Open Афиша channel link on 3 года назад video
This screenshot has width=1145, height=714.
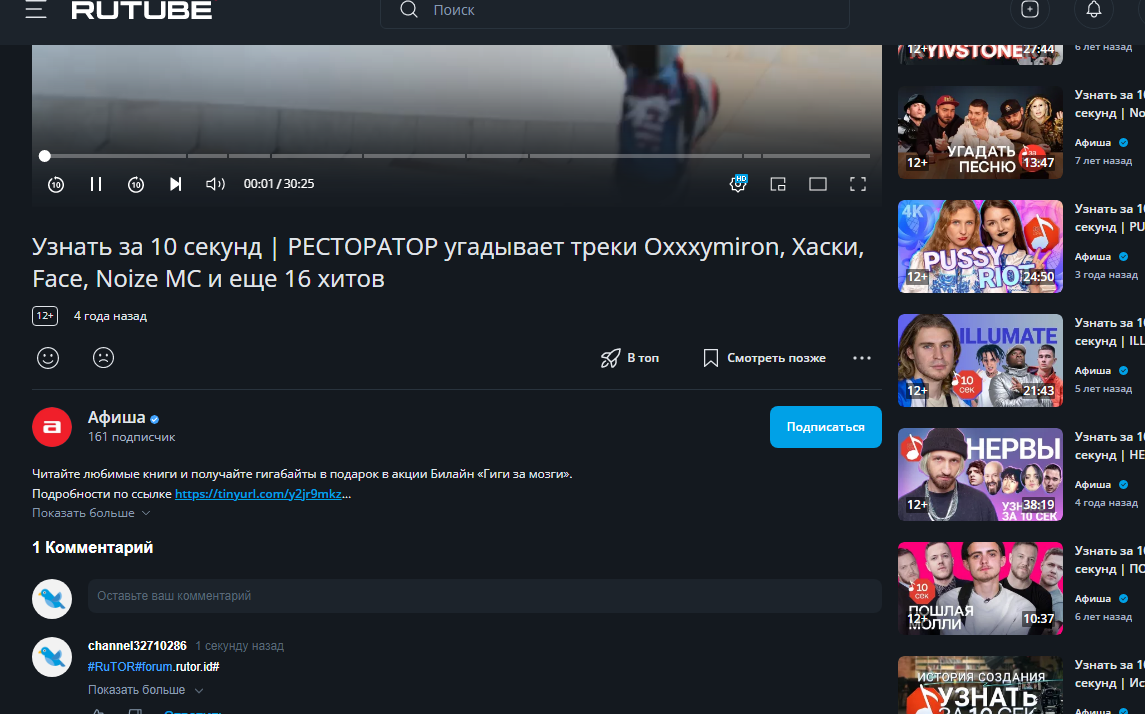[x=1093, y=256]
